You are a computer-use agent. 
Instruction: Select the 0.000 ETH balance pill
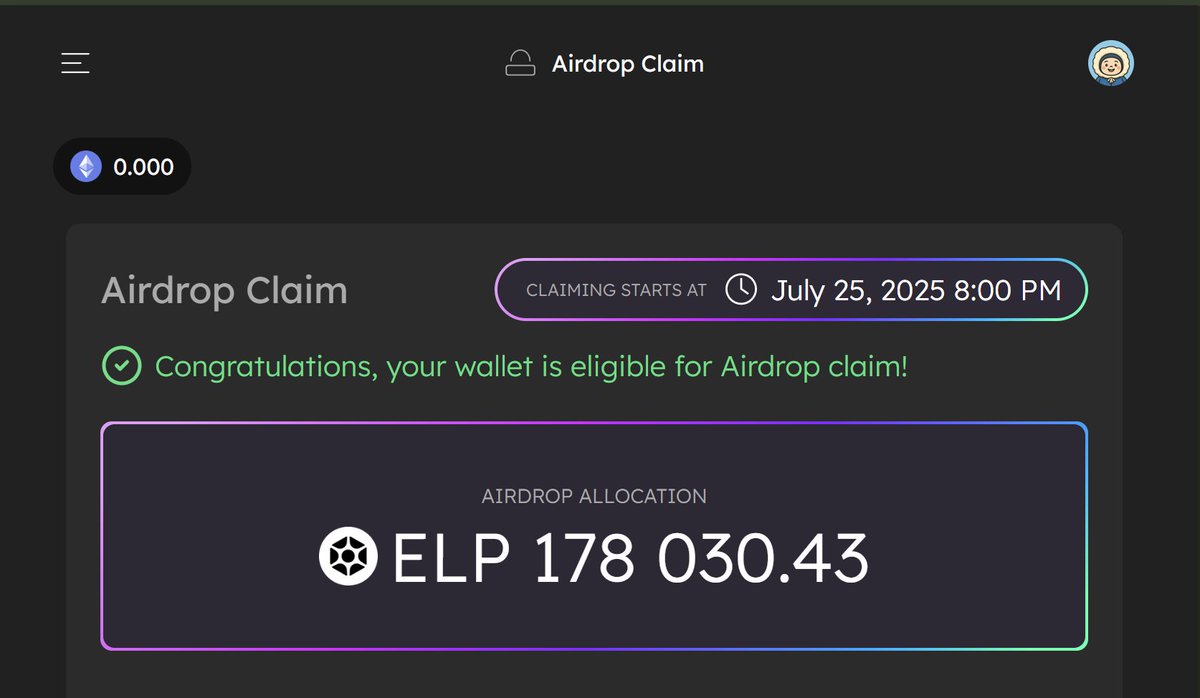(x=122, y=167)
